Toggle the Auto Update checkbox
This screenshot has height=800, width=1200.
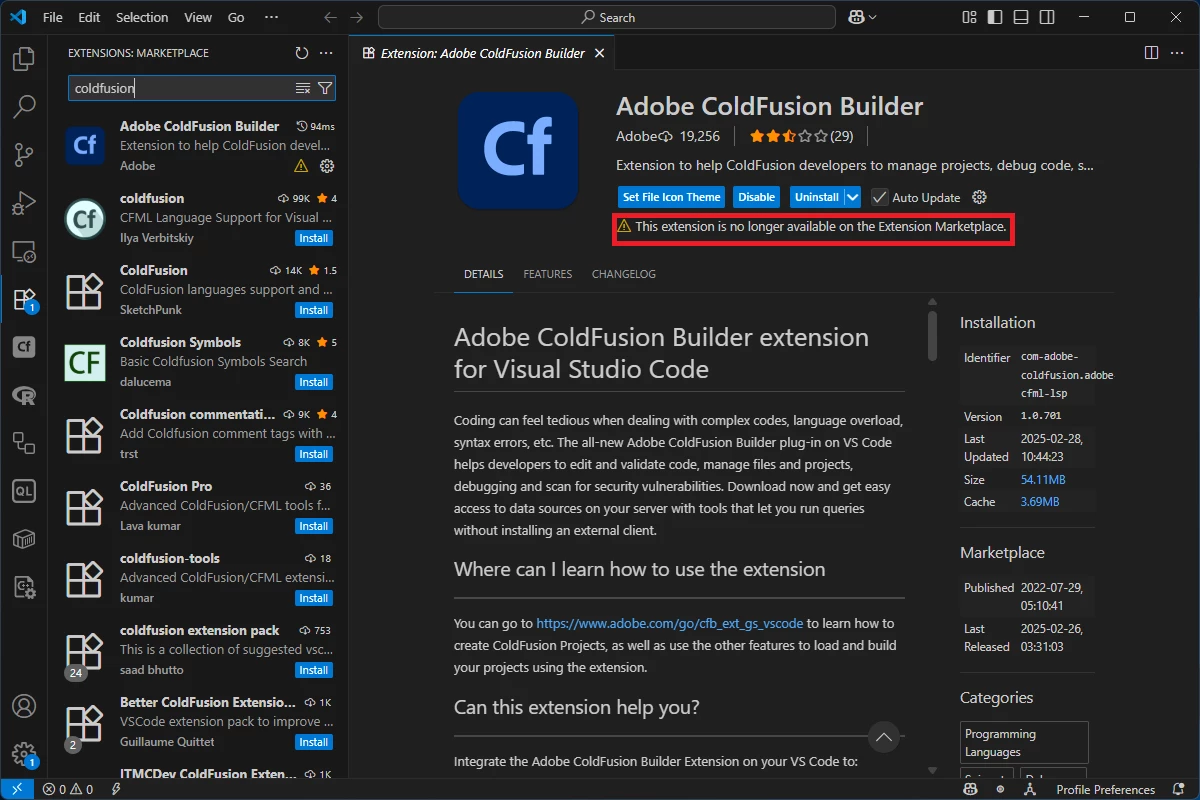(x=879, y=197)
